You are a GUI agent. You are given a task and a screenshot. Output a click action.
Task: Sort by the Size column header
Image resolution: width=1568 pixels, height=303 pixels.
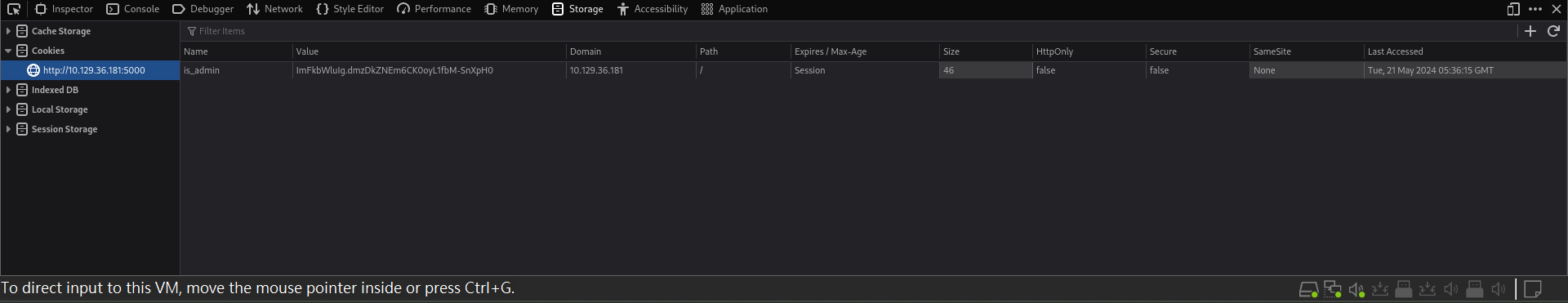pos(986,51)
